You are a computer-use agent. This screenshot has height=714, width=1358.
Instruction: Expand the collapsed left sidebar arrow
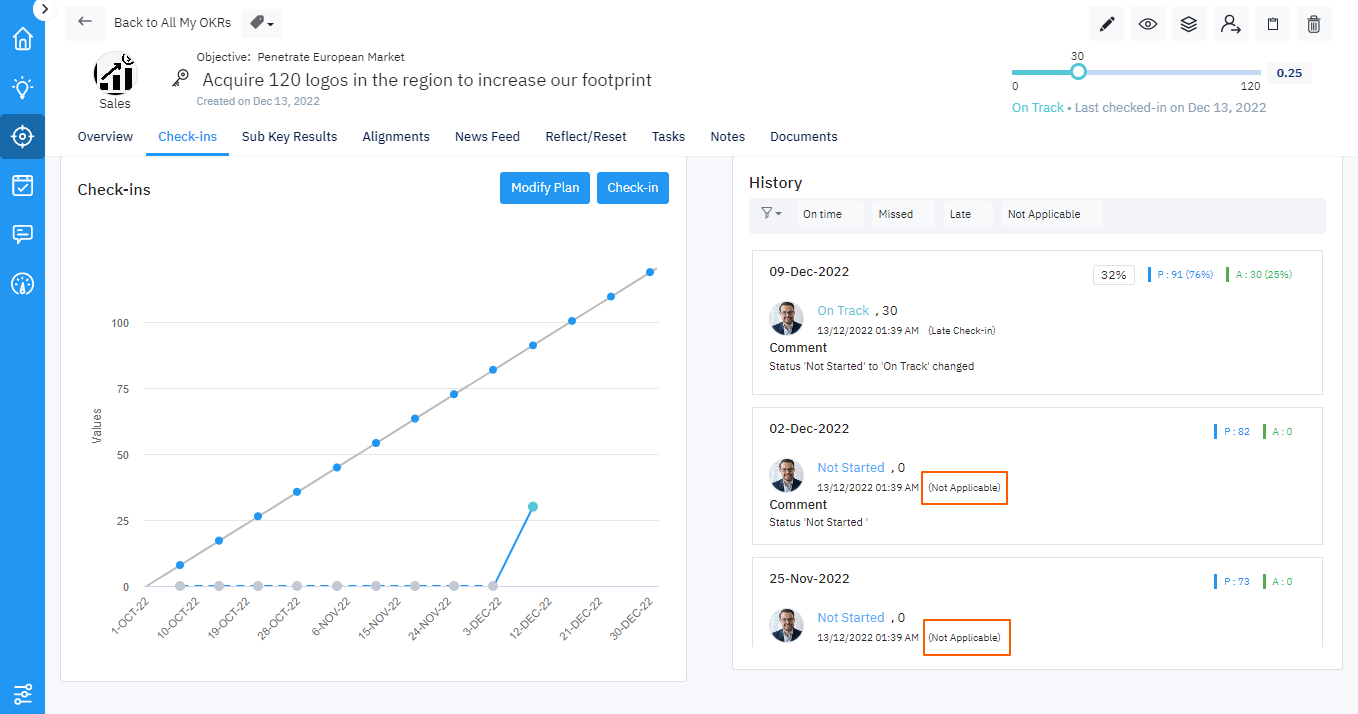pyautogui.click(x=44, y=8)
